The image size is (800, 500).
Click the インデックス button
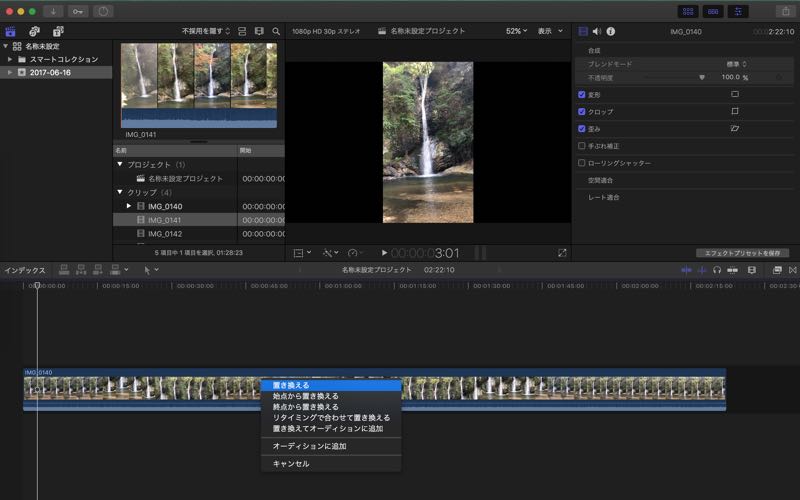24,270
